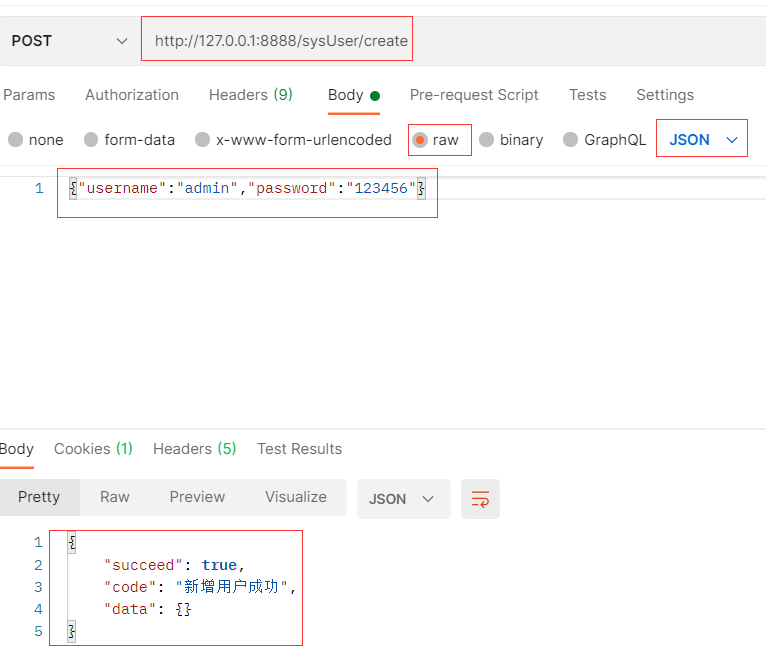Open the response Cookies (1) tab

tap(93, 449)
